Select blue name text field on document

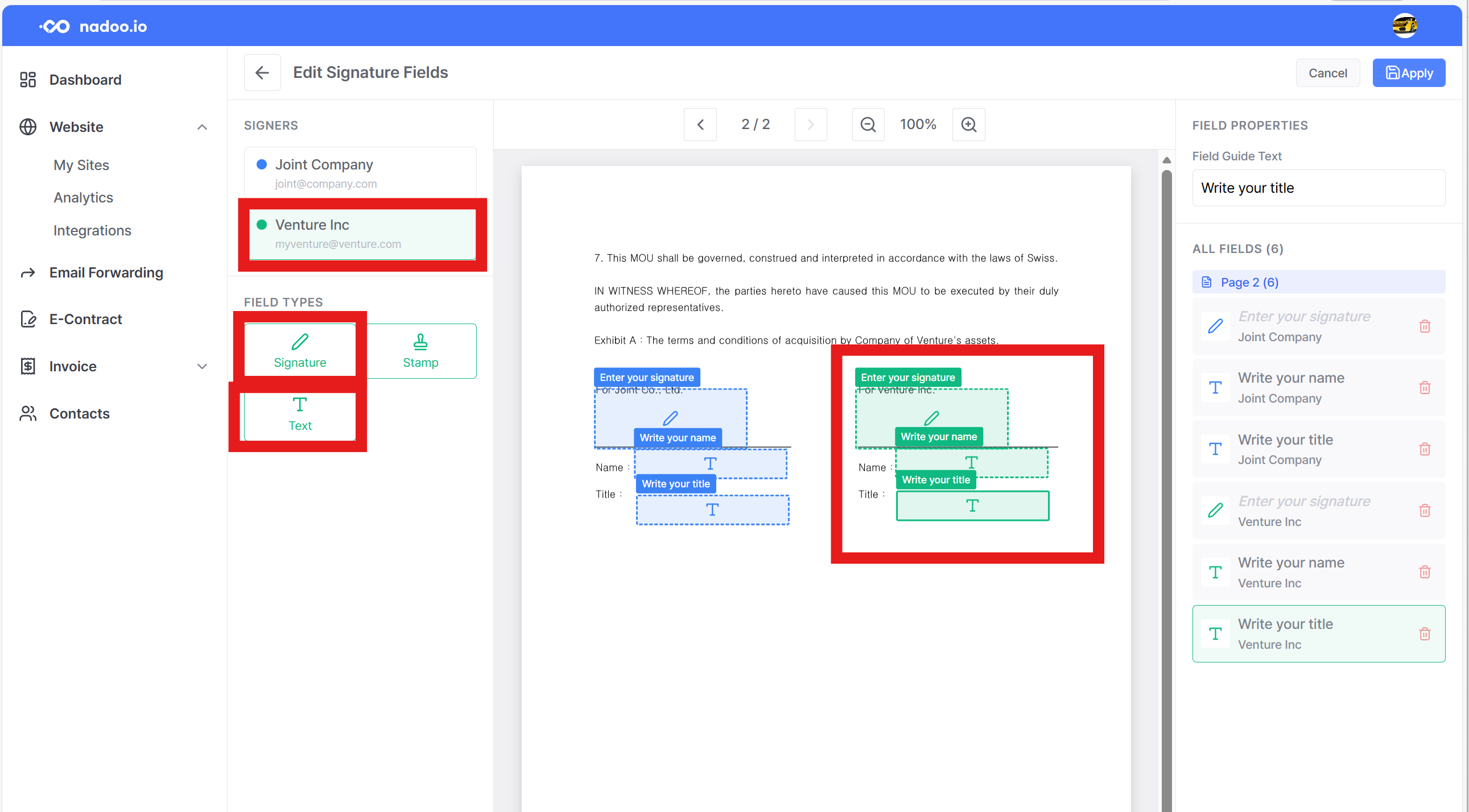711,465
